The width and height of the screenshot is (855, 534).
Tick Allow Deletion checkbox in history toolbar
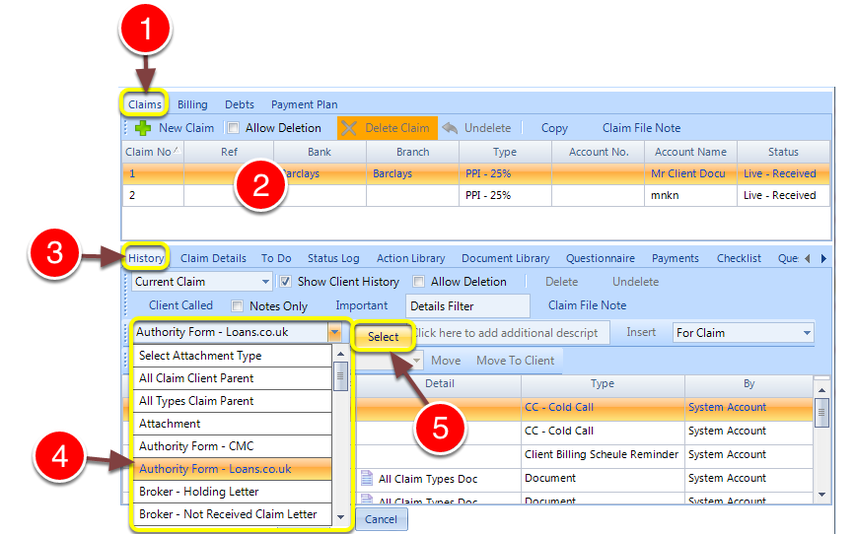pos(418,281)
